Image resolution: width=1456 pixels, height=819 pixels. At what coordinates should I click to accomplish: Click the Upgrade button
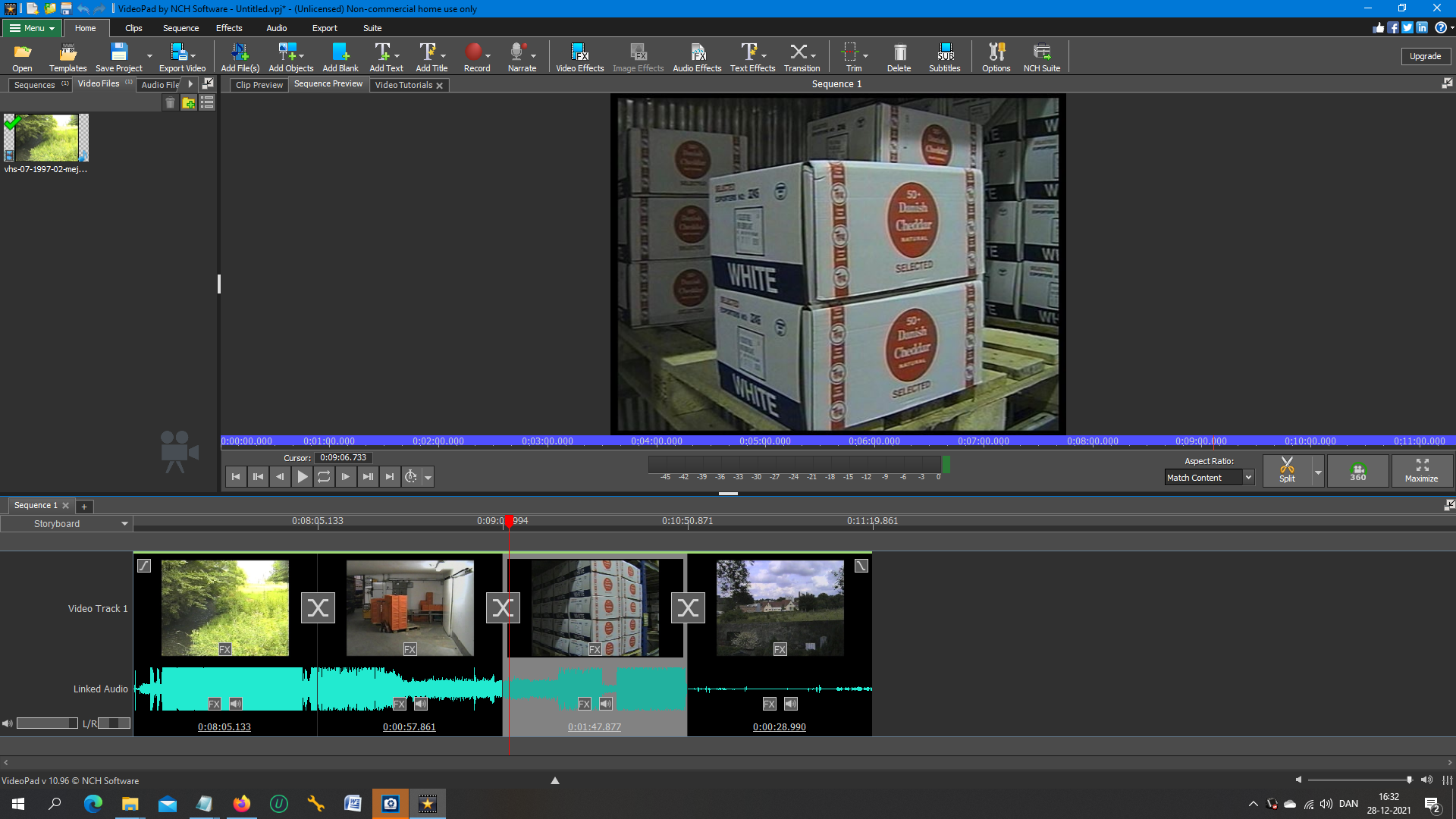(1425, 56)
